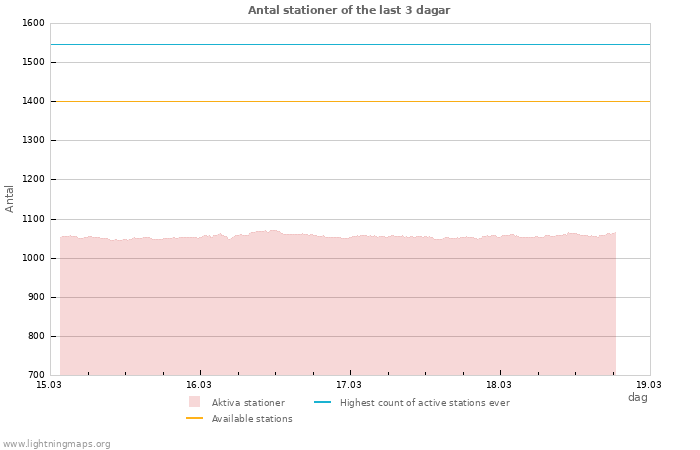700x450 pixels.
Task: Select the 'Aktiva stationer' legend label
Action: pos(248,403)
